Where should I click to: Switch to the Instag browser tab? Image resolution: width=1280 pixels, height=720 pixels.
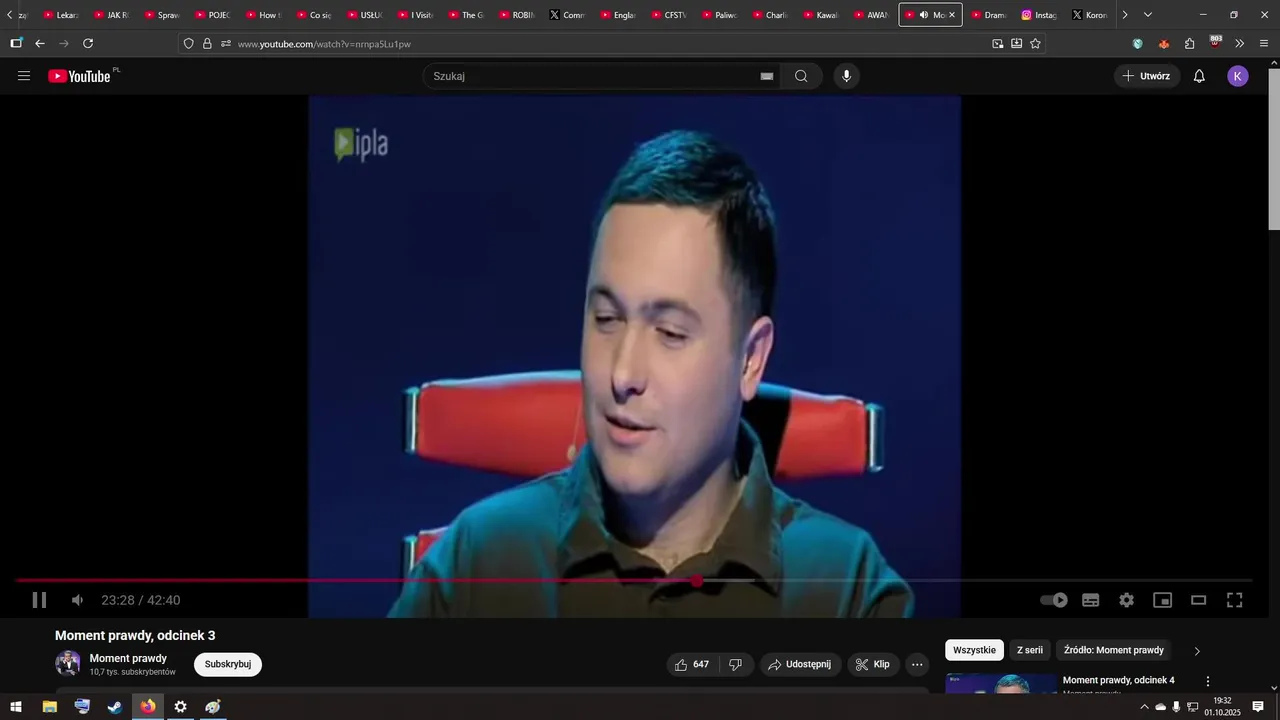(x=1040, y=15)
